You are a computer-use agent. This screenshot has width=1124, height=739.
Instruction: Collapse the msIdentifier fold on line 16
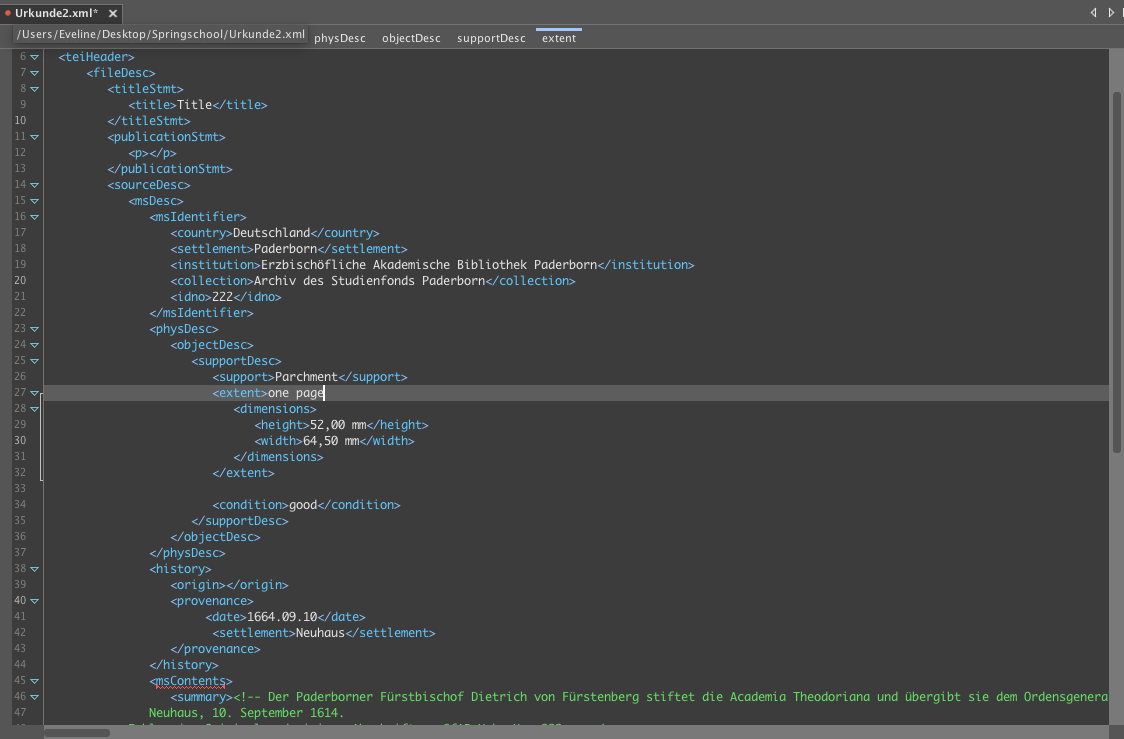click(34, 216)
